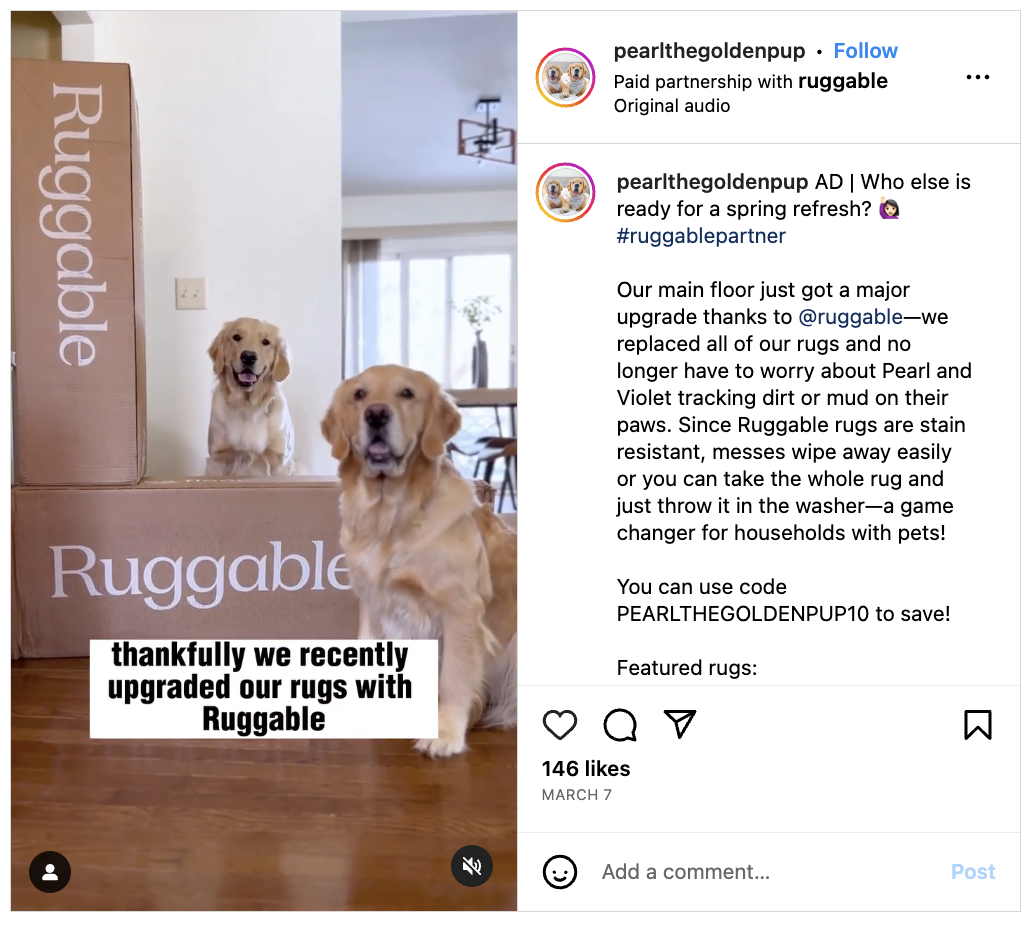Image resolution: width=1034 pixels, height=928 pixels.
Task: Click the pearlthegoldenpup username in caption
Action: 712,182
